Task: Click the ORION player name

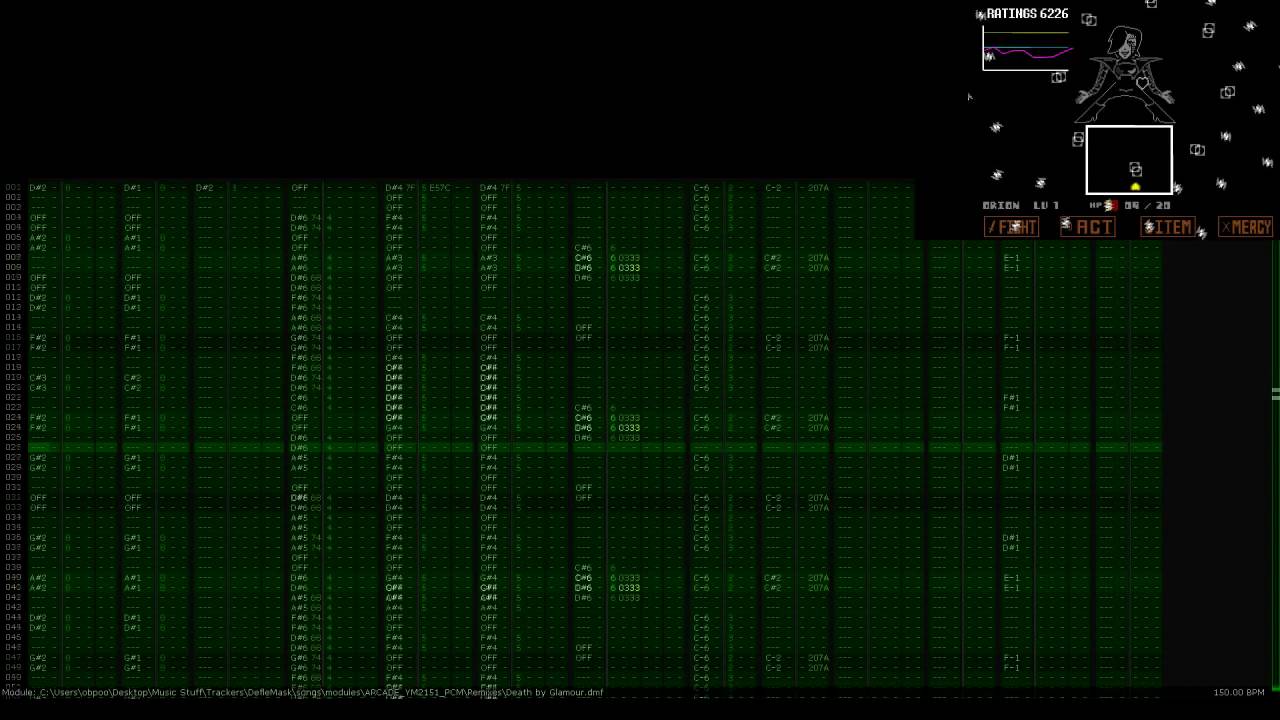Action: point(1001,205)
